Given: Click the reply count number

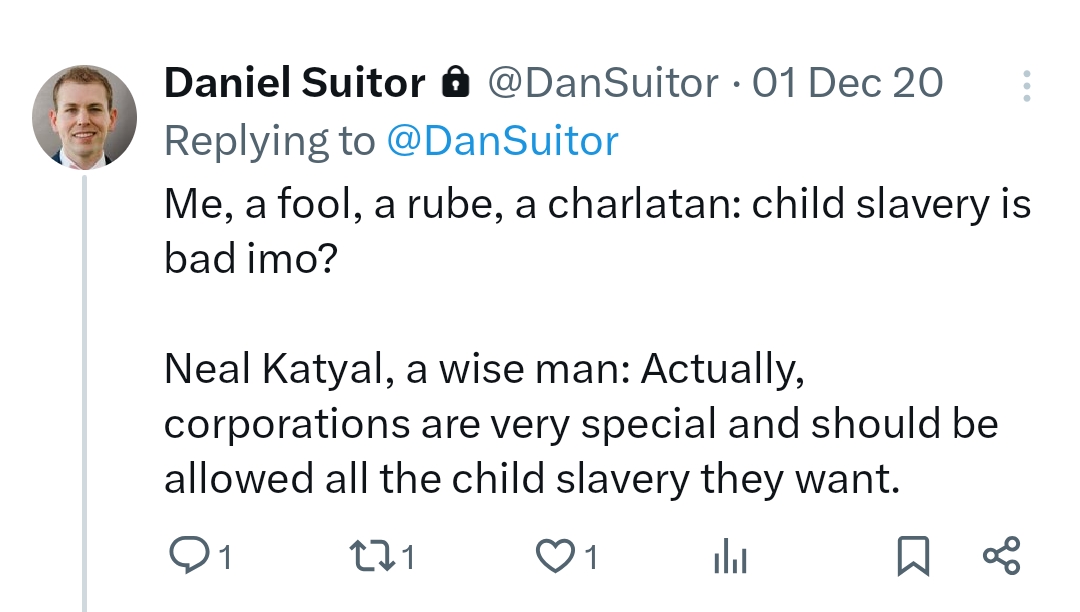Looking at the screenshot, I should coord(226,557).
